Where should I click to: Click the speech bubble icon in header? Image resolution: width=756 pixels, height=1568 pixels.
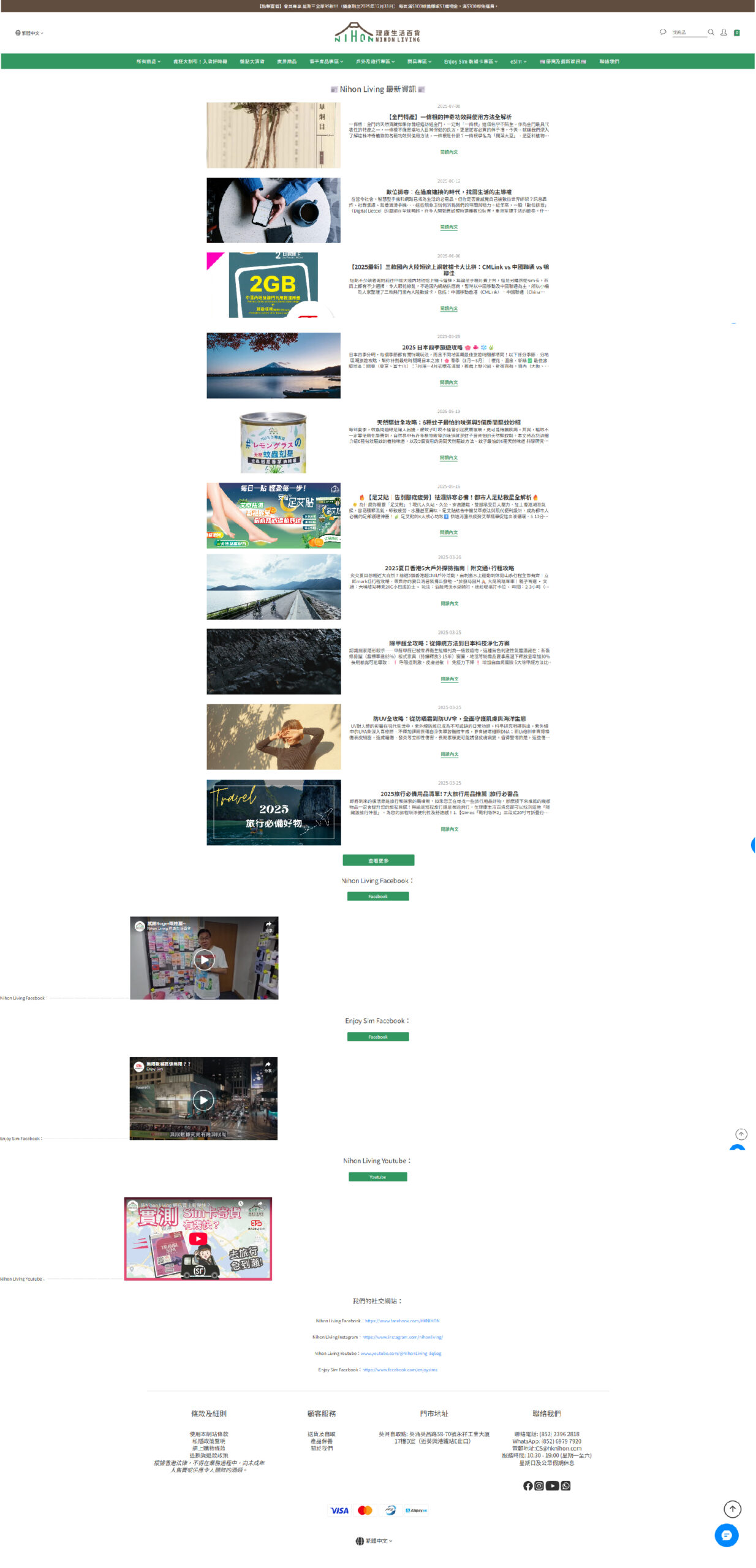coord(662,32)
